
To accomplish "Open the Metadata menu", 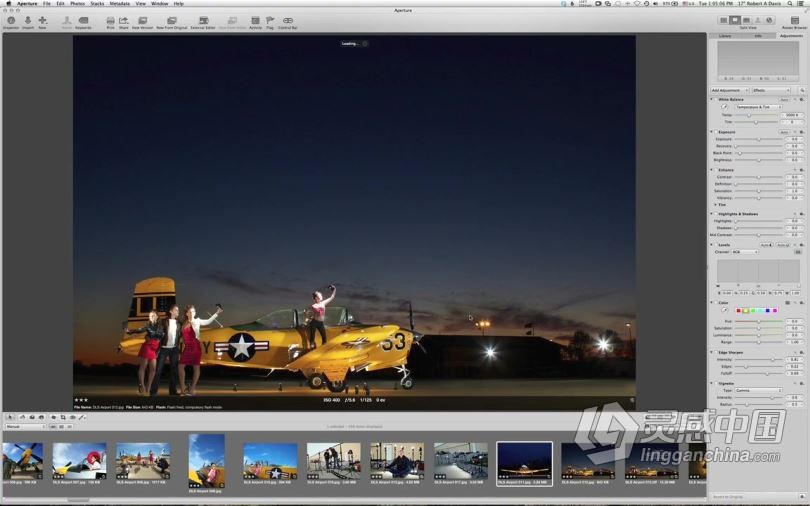I will coord(119,3).
